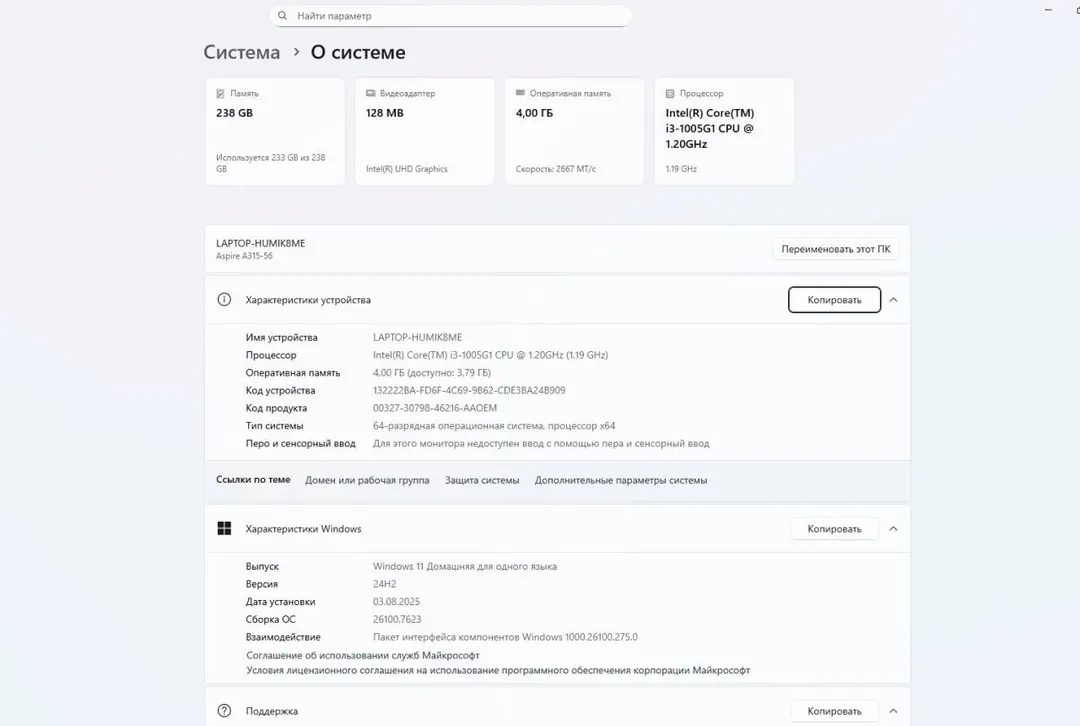This screenshot has height=726, width=1080.
Task: Copy device specifications with Копировать button
Action: pos(834,300)
